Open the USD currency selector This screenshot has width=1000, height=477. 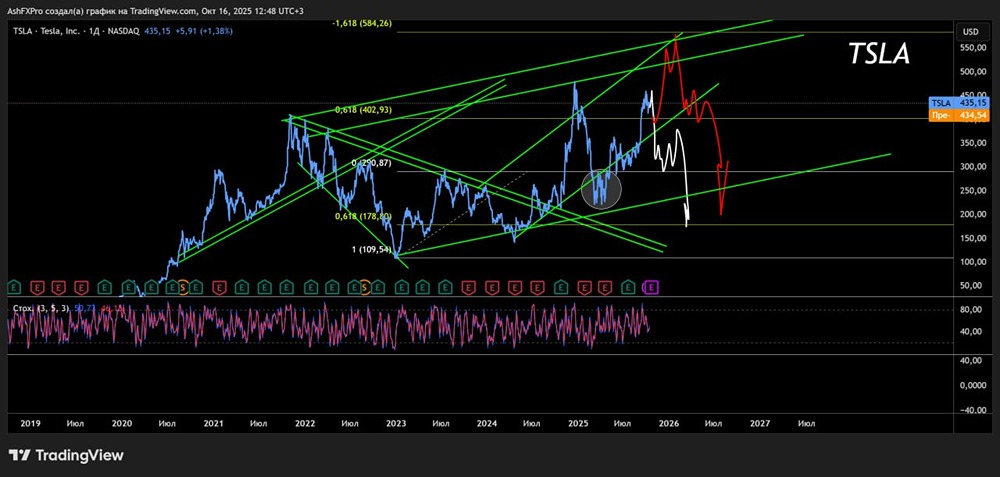click(971, 32)
